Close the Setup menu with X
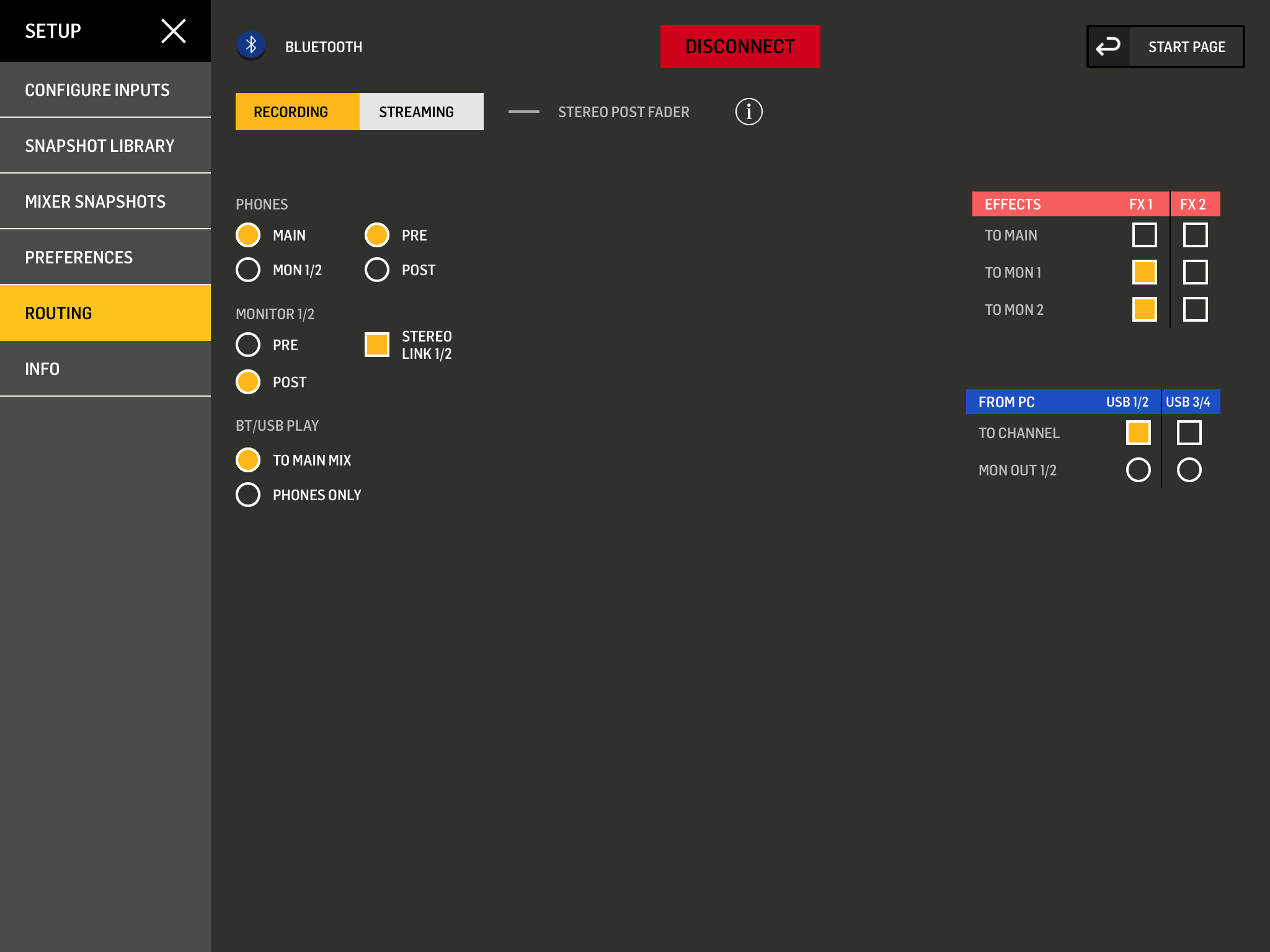1270x952 pixels. (x=174, y=31)
